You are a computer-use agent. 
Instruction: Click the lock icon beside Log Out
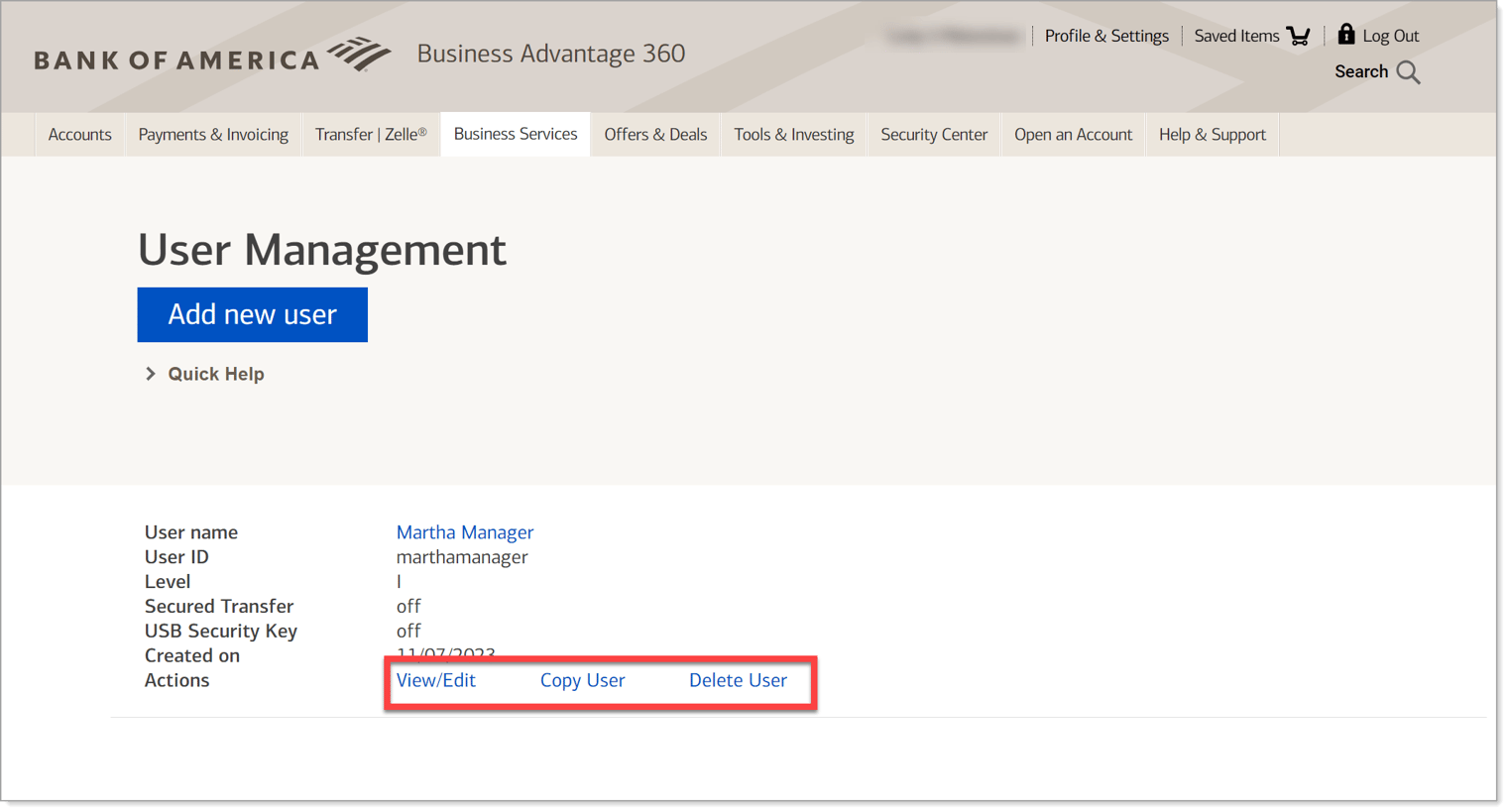pos(1345,33)
